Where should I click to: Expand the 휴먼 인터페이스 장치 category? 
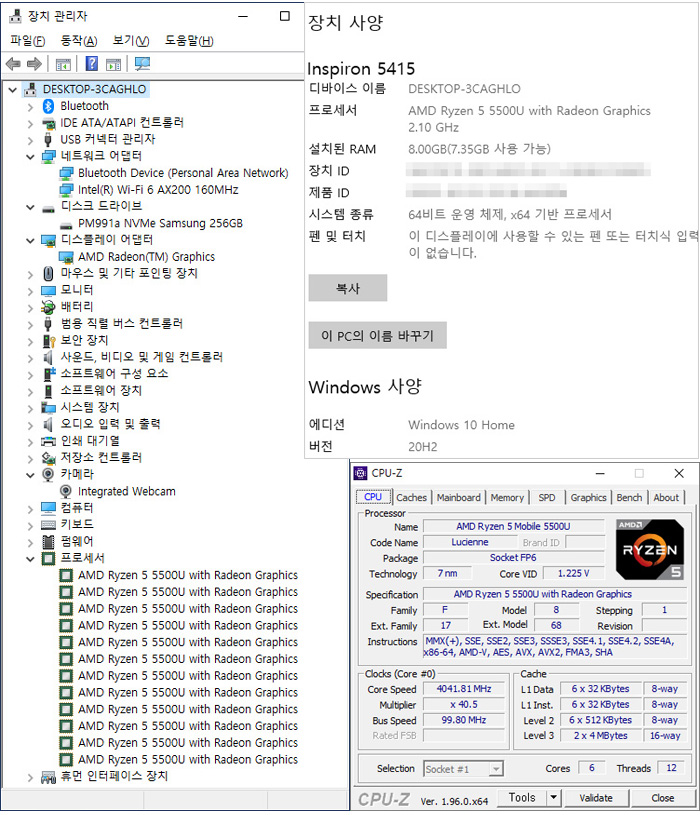point(30,777)
